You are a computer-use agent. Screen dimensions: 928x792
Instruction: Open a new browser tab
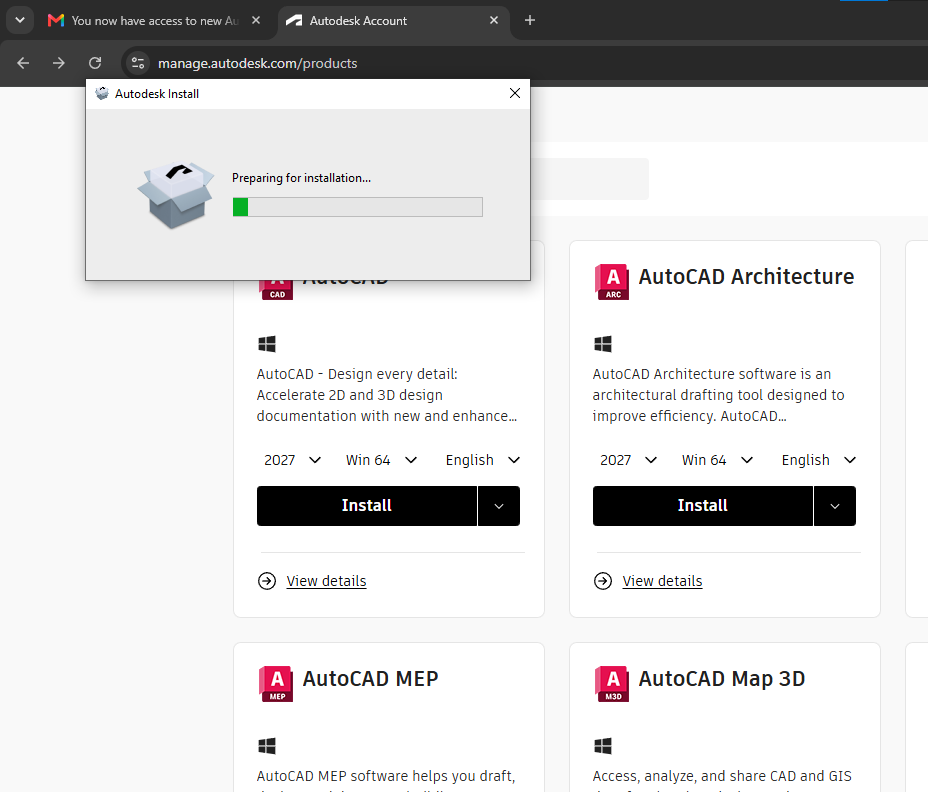click(530, 20)
